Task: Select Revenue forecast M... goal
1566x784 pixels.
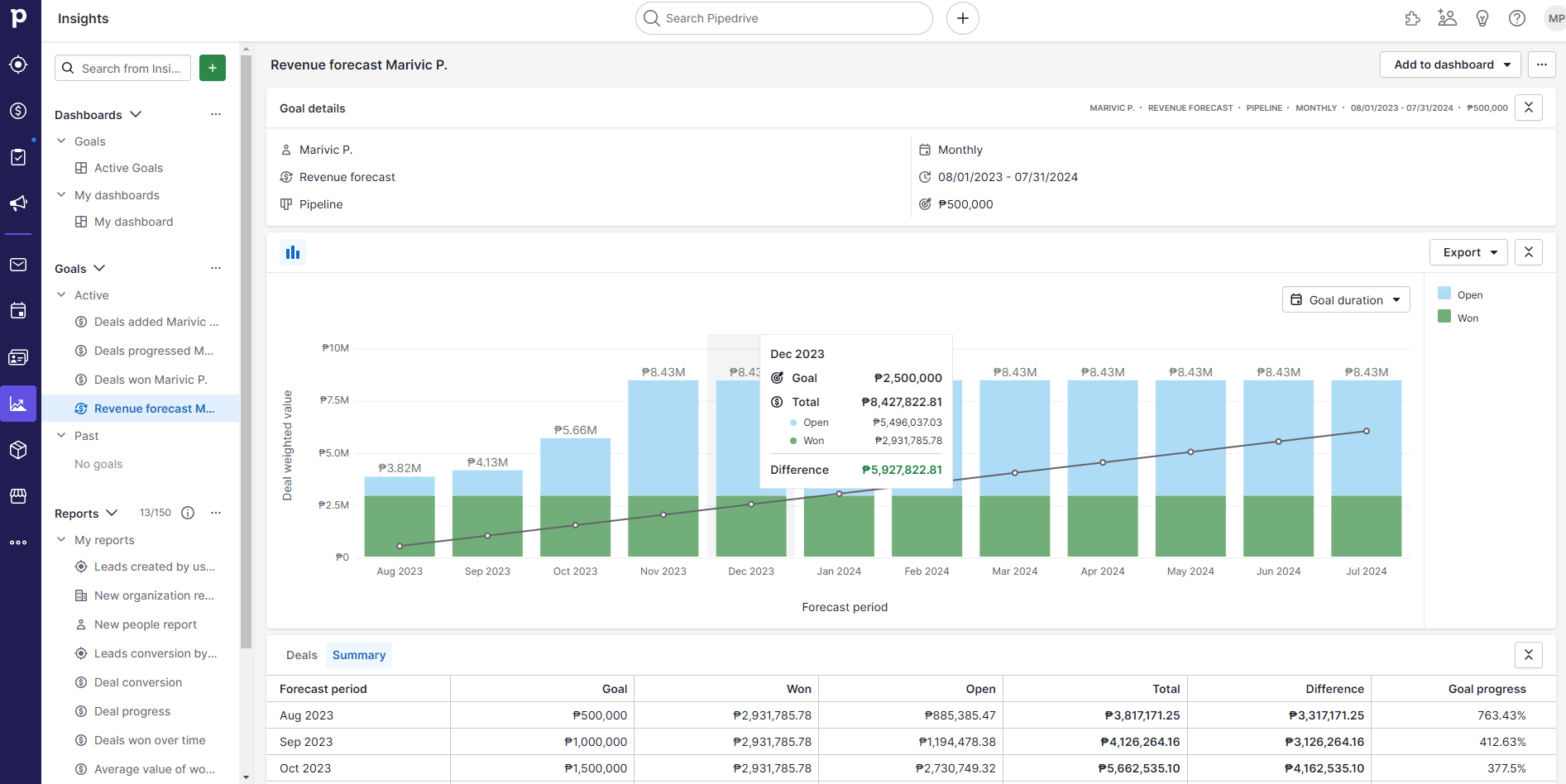Action: tap(154, 409)
